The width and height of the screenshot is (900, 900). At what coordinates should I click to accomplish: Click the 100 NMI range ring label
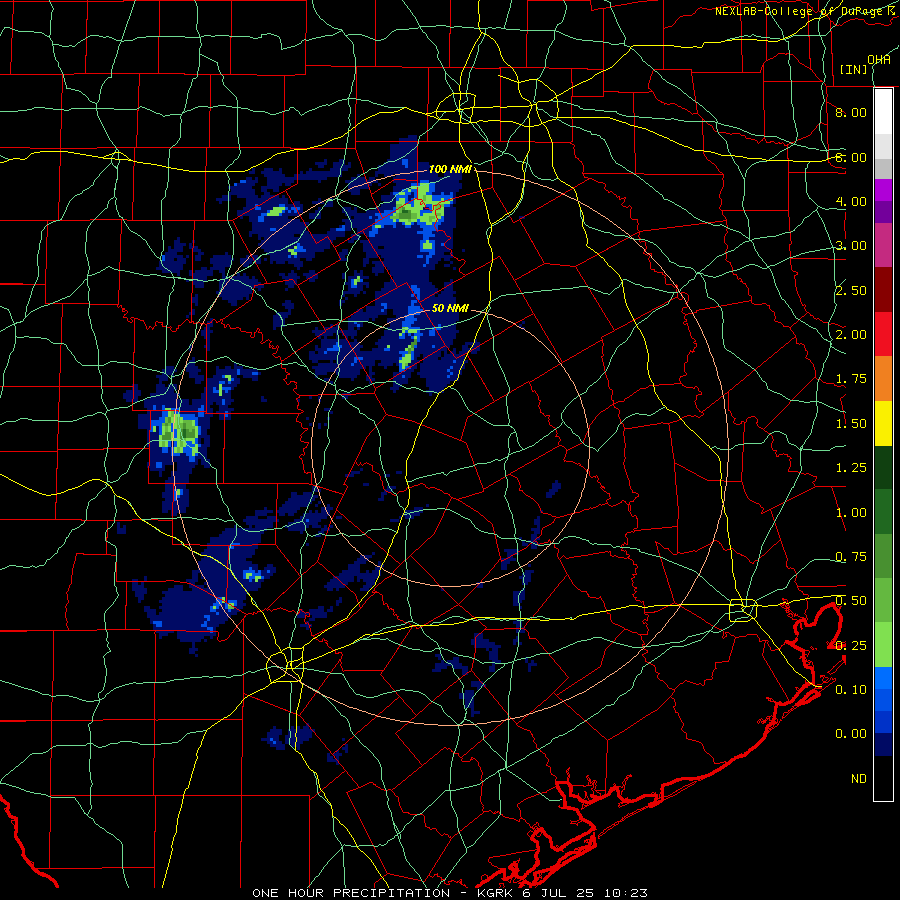tap(450, 169)
